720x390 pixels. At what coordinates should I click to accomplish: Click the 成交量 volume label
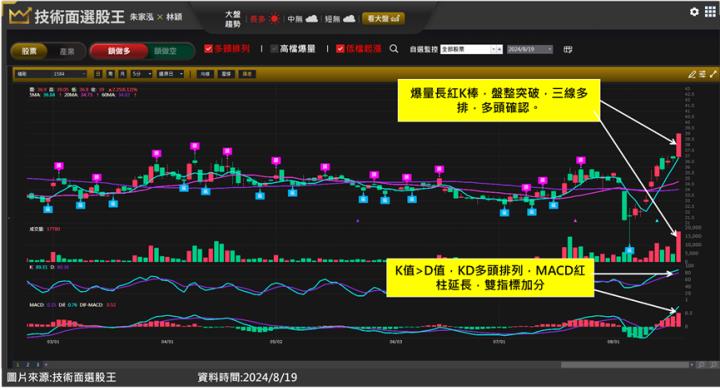click(36, 229)
